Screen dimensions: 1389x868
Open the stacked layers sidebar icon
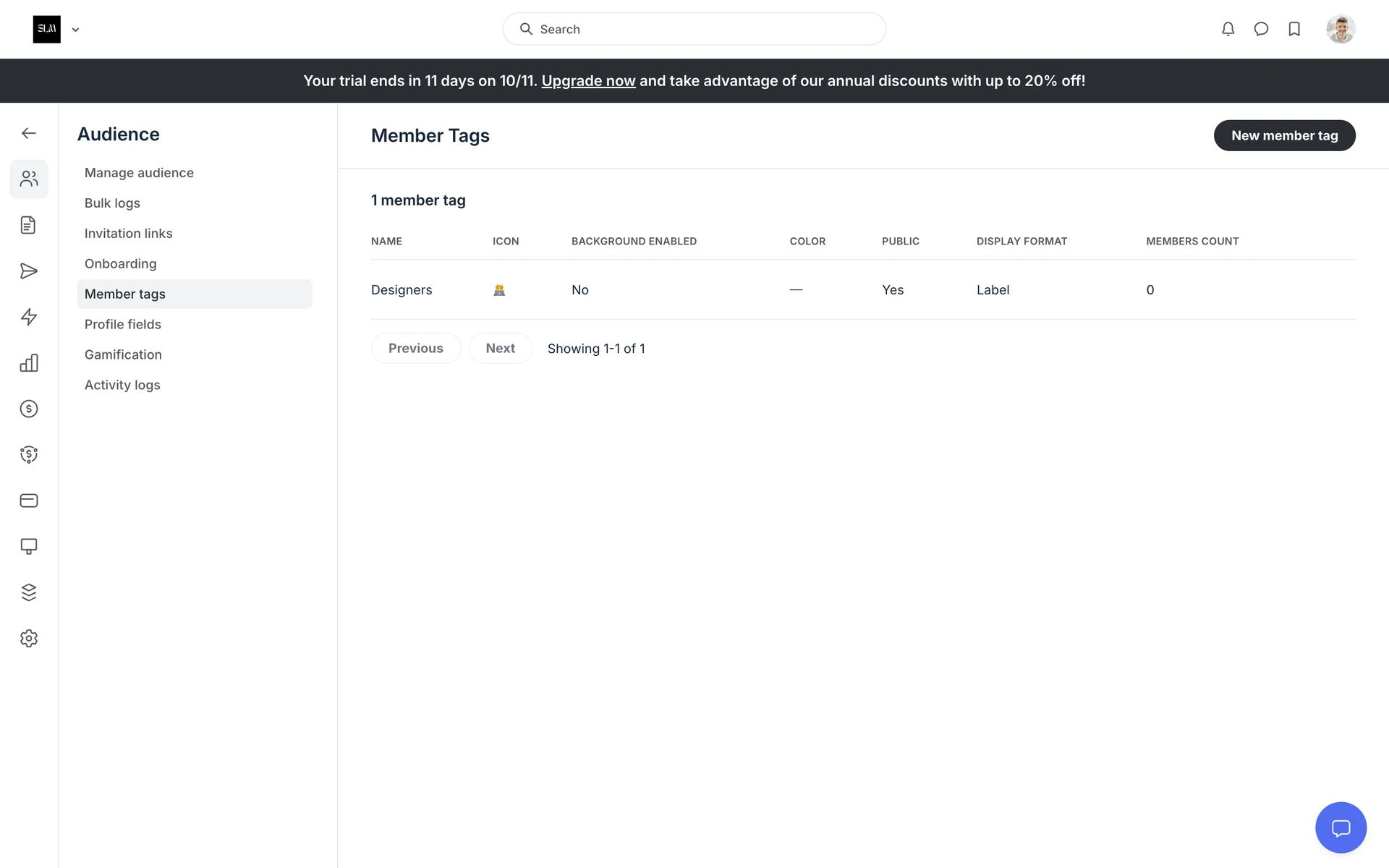[x=29, y=592]
